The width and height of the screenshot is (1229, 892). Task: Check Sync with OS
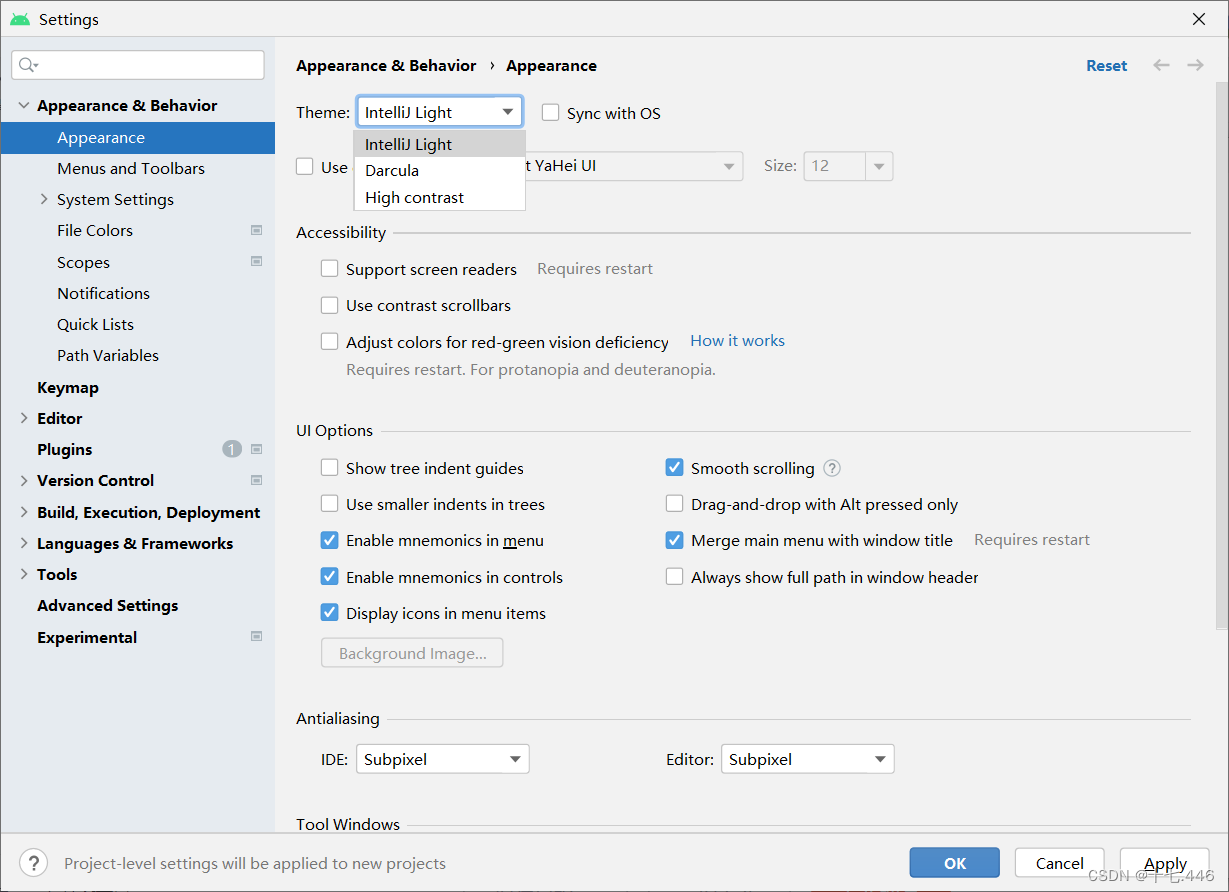[x=550, y=112]
